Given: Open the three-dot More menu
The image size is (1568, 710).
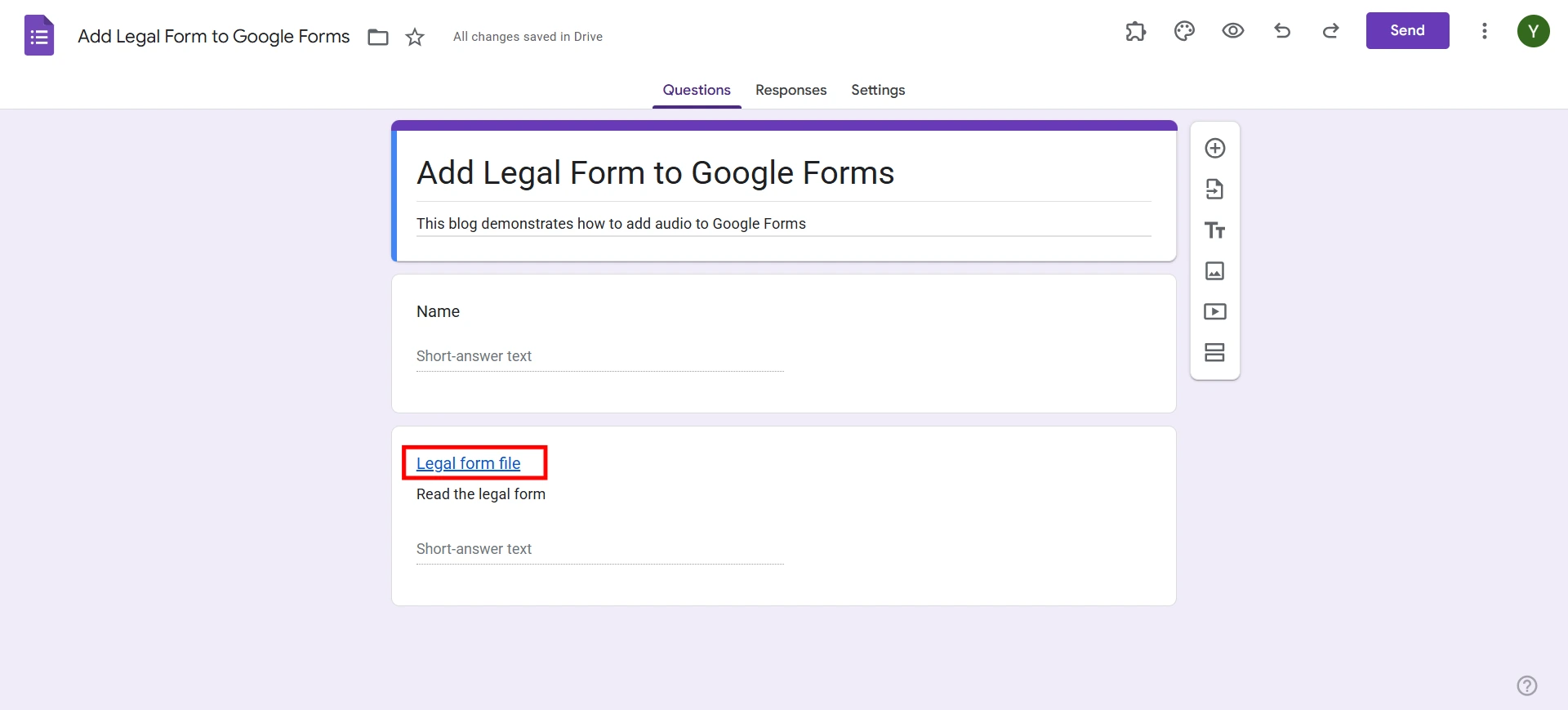Looking at the screenshot, I should [1485, 31].
